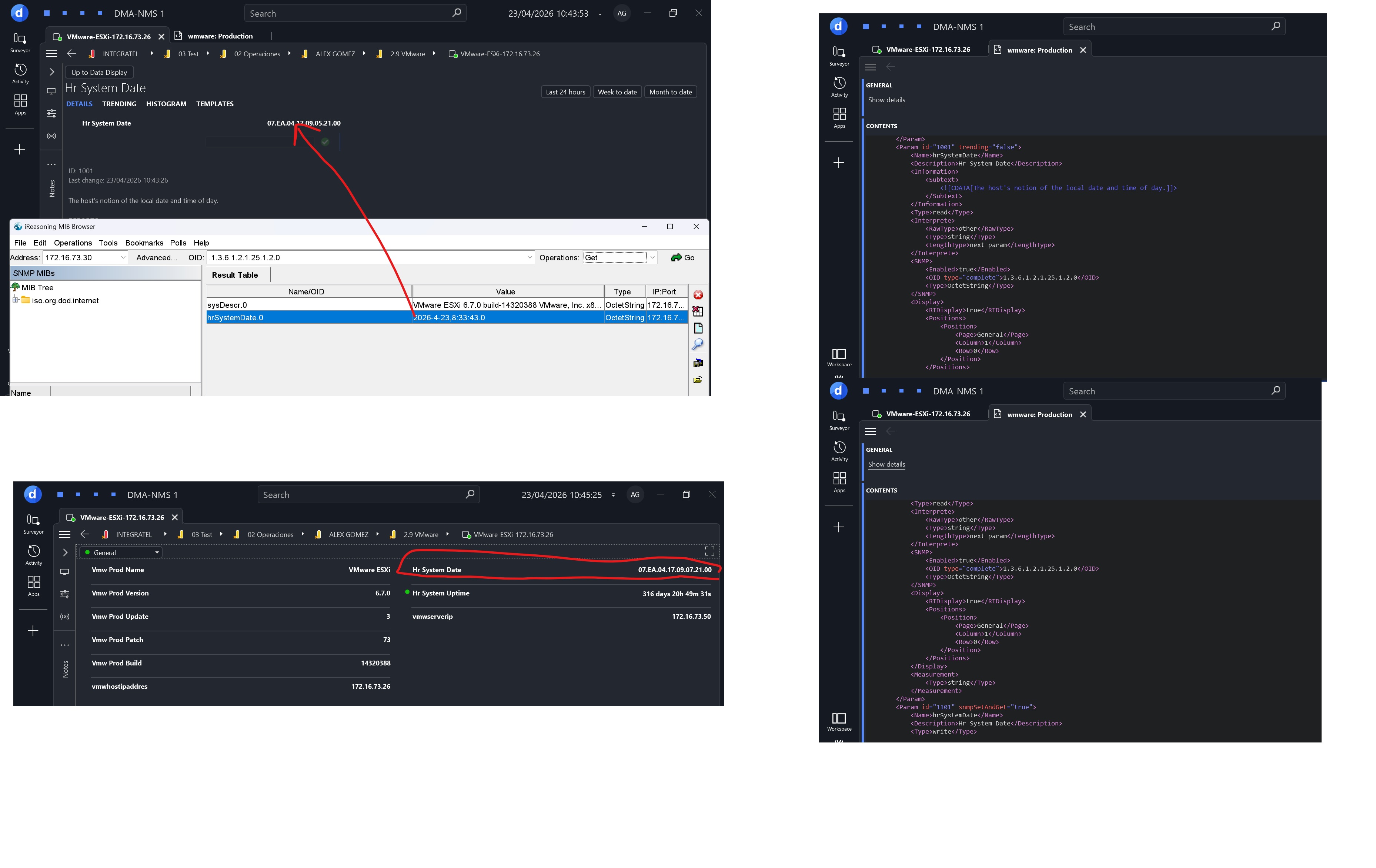The image size is (1376, 868).
Task: Click Up to Data Display button
Action: [x=99, y=73]
